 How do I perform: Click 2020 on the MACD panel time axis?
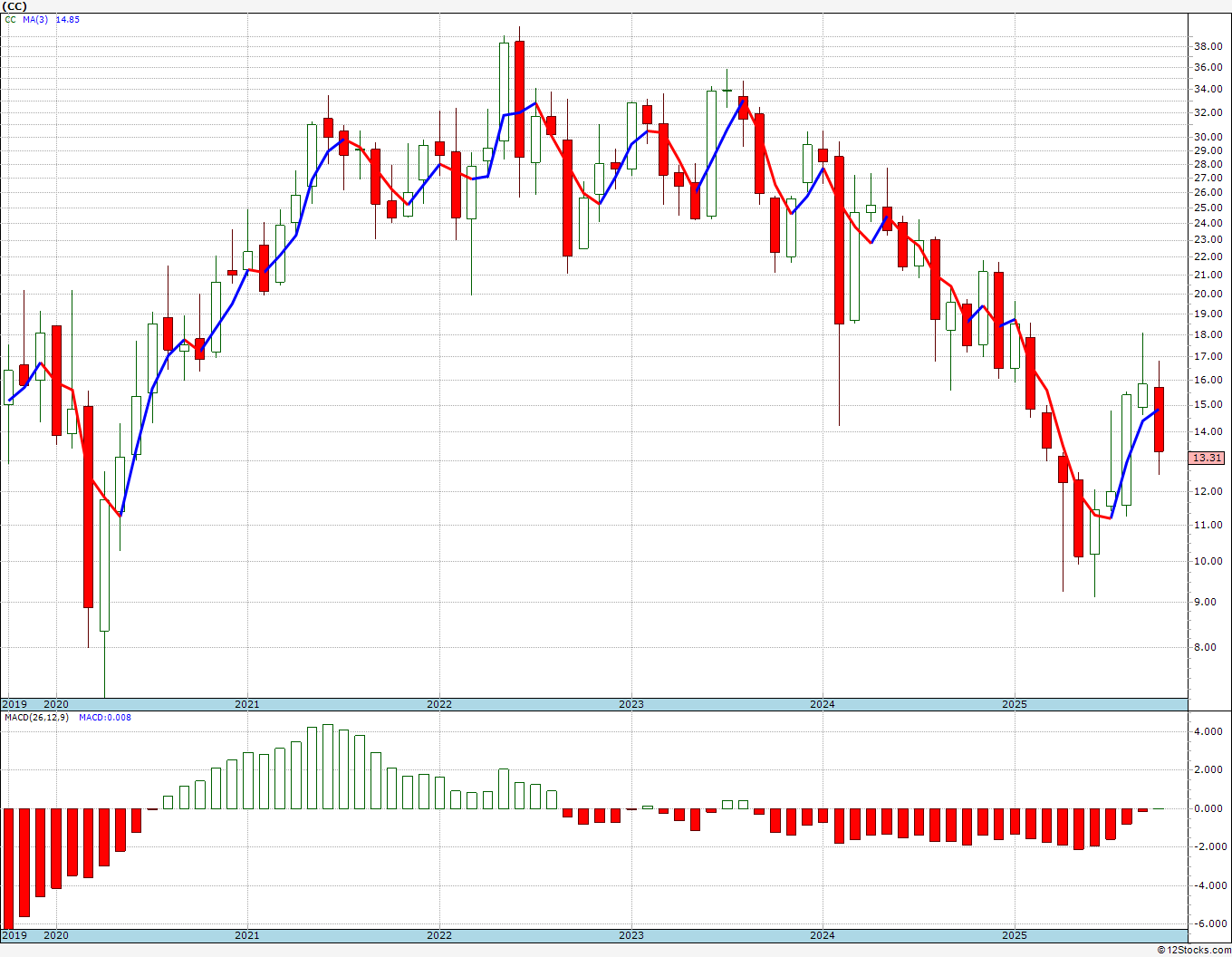click(56, 935)
